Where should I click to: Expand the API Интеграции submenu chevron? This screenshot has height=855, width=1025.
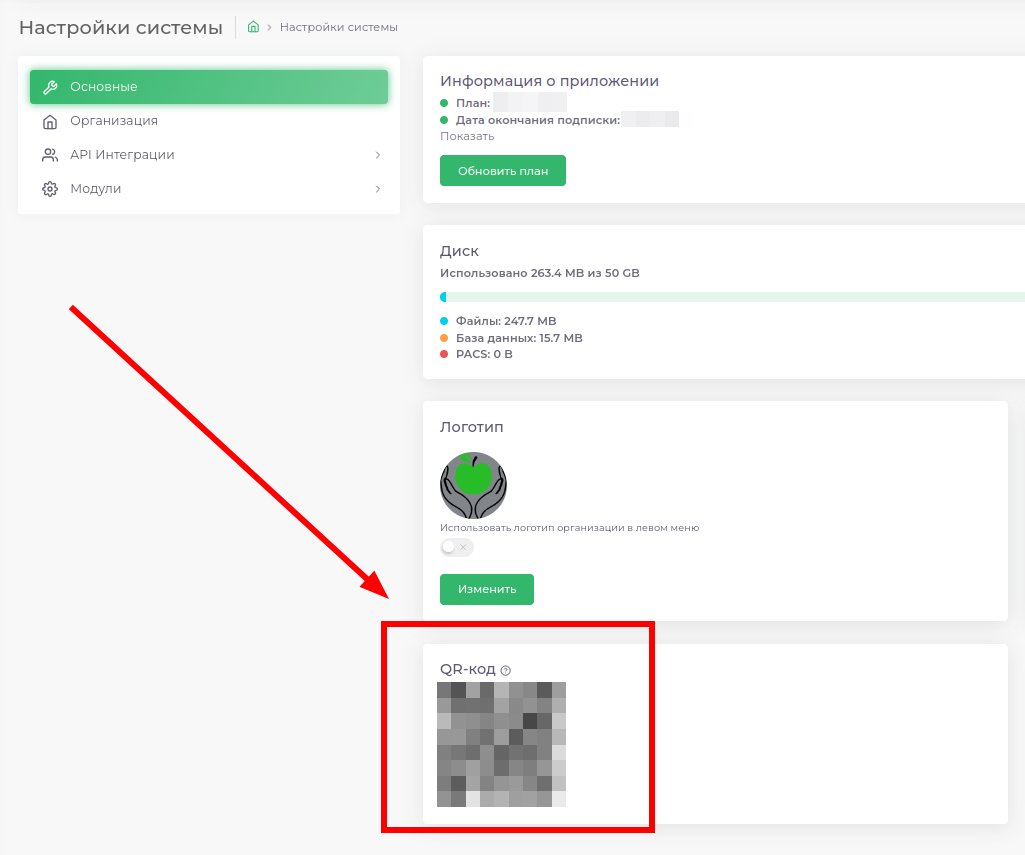click(377, 155)
